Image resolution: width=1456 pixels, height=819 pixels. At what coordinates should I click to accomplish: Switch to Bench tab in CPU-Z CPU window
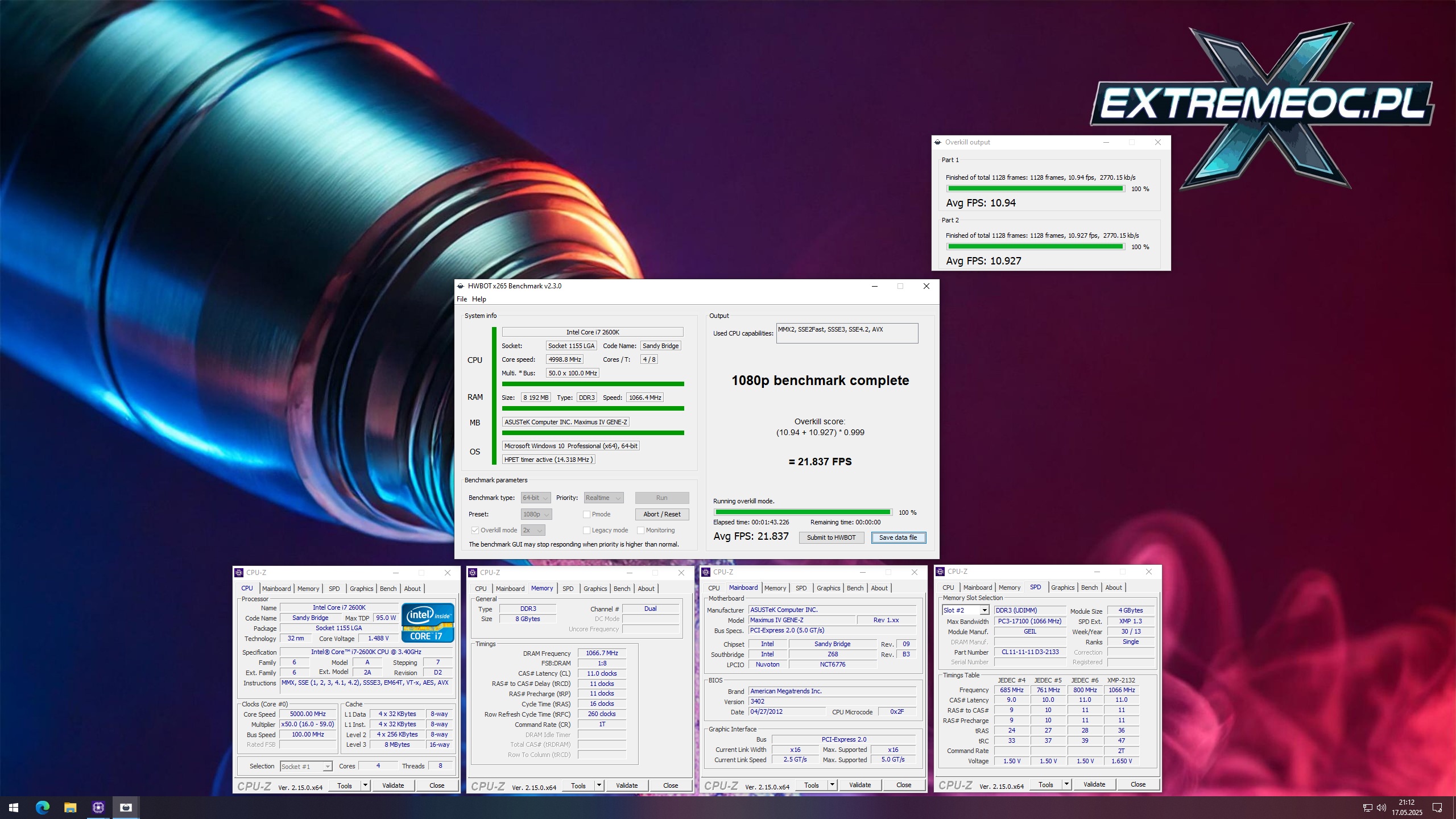pyautogui.click(x=388, y=589)
